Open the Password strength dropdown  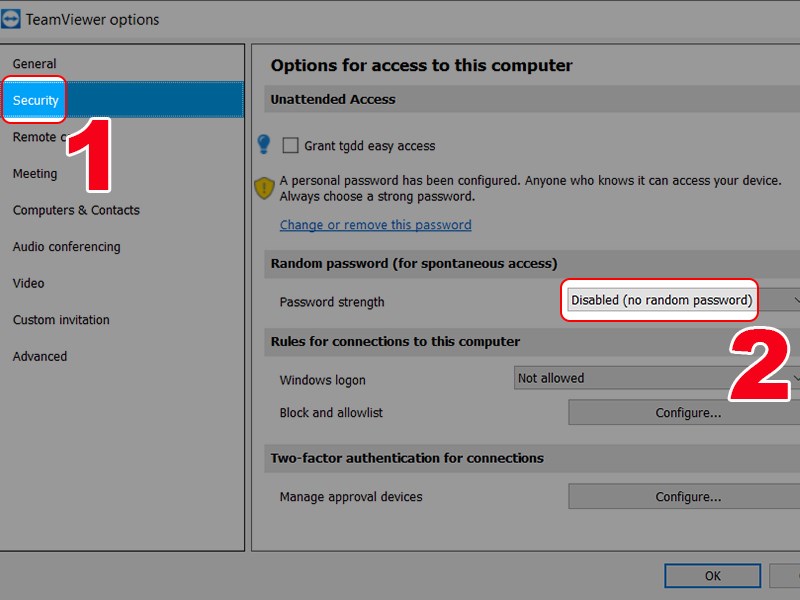684,301
